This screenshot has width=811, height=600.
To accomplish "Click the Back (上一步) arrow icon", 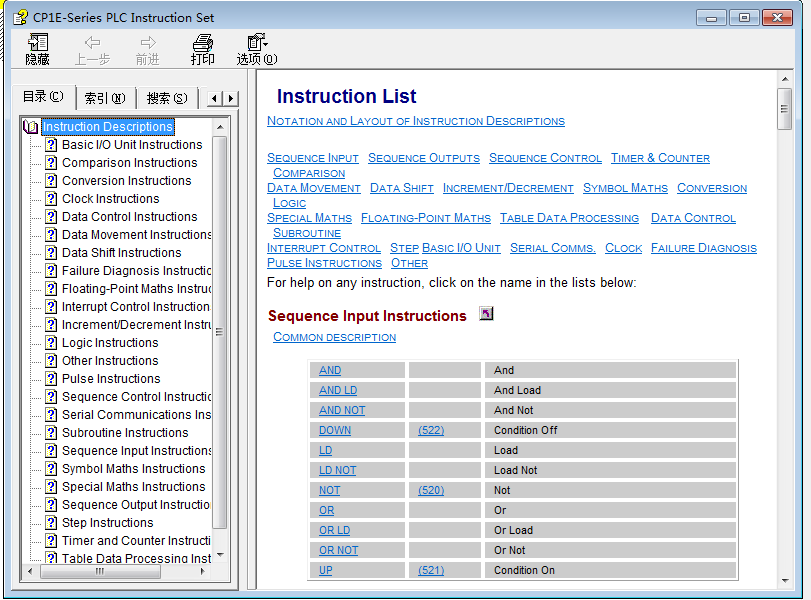I will click(x=92, y=43).
